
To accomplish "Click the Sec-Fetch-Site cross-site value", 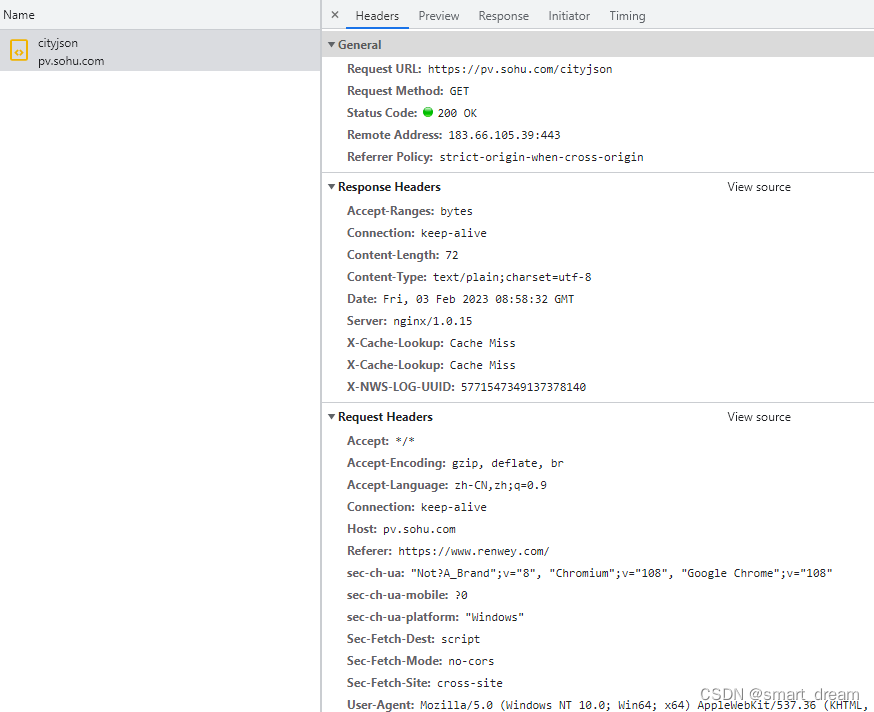I will coord(470,683).
